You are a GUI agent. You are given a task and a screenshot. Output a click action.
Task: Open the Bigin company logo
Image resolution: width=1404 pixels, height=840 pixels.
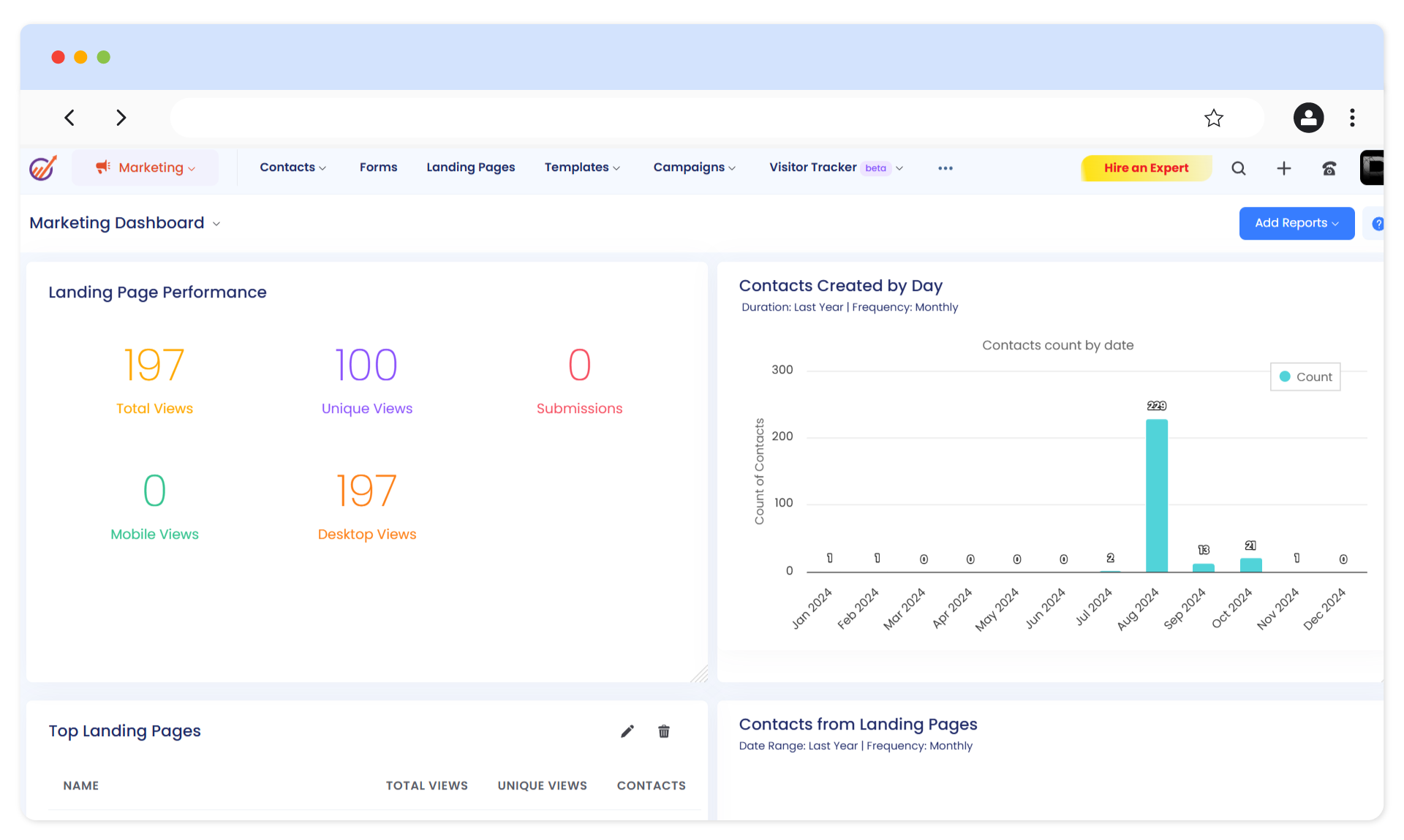tap(42, 167)
